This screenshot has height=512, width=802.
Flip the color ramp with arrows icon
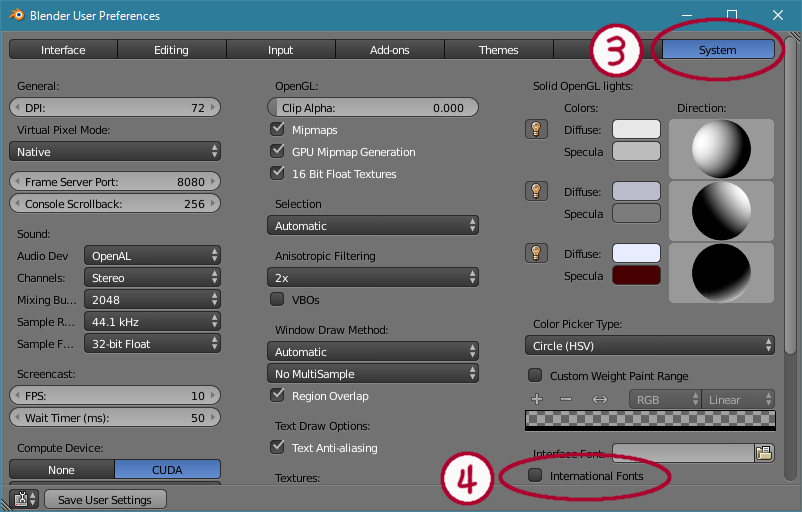[x=600, y=400]
